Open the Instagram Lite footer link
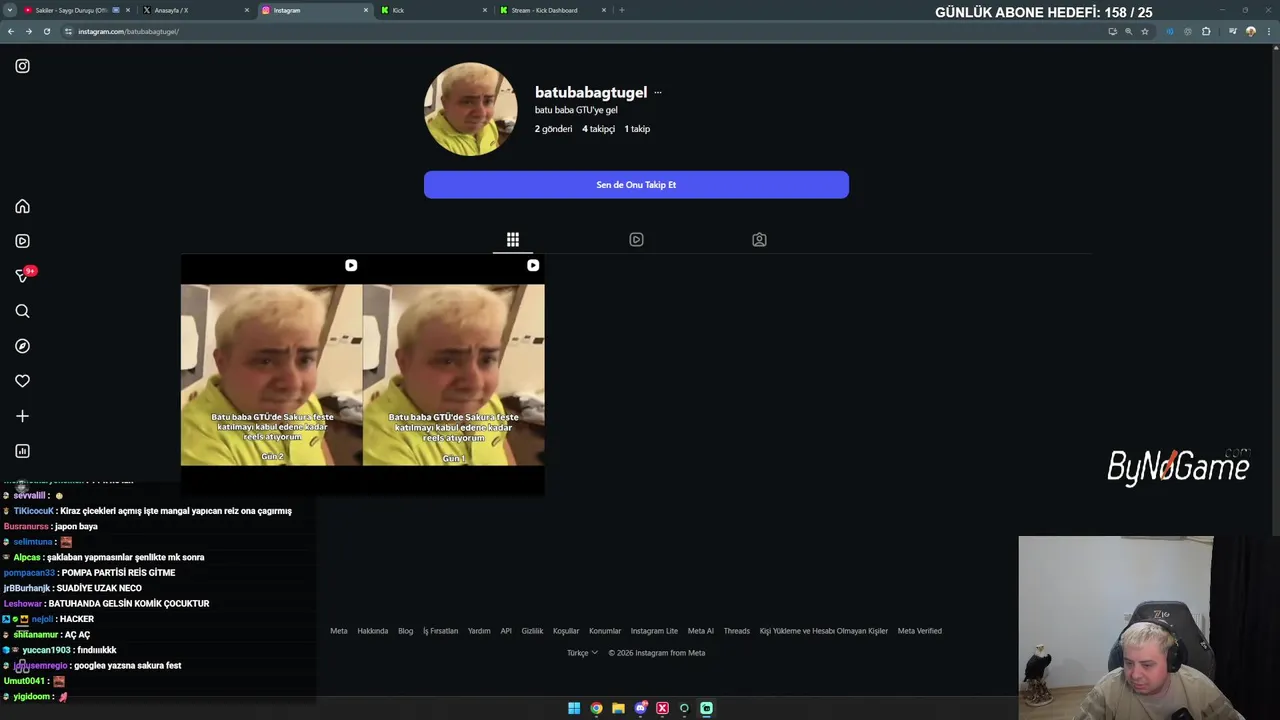Image resolution: width=1280 pixels, height=720 pixels. pyautogui.click(x=654, y=631)
